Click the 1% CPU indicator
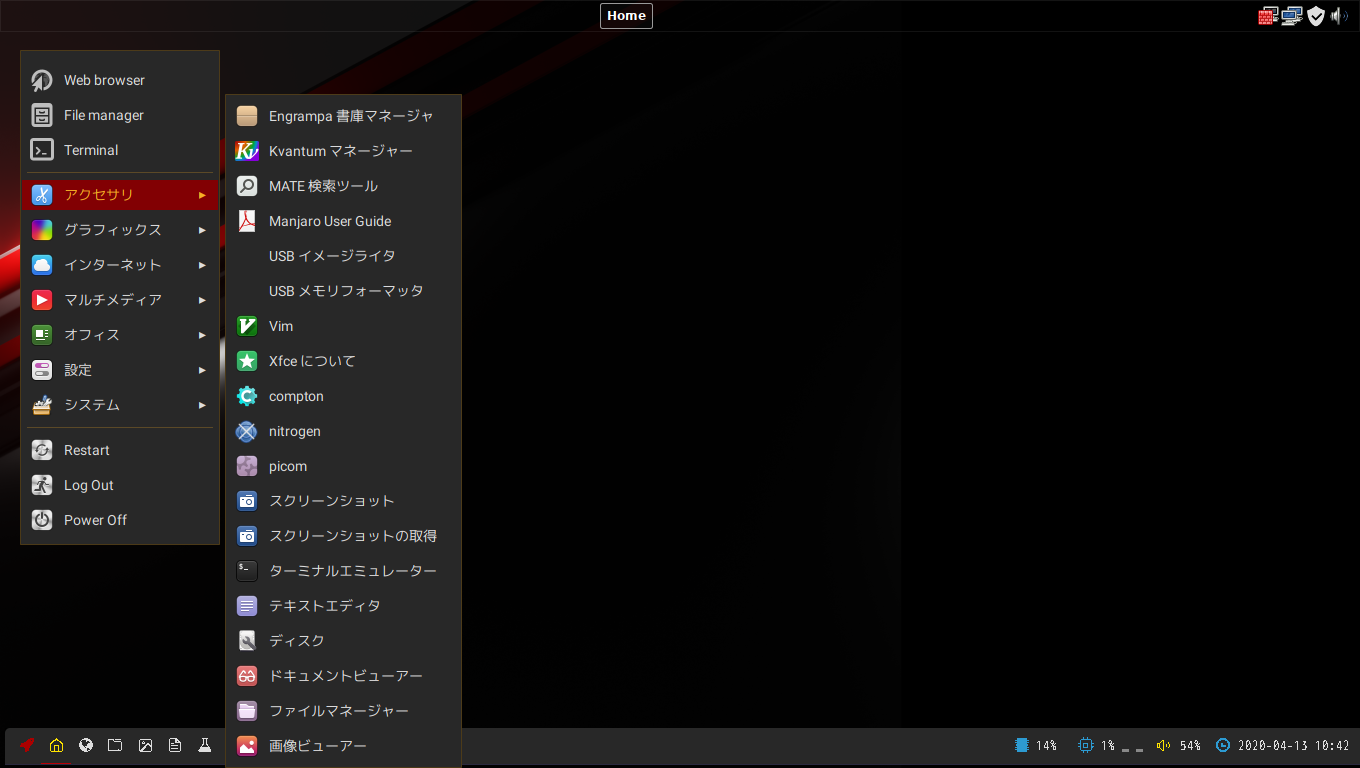This screenshot has height=768, width=1360. (x=1096, y=745)
